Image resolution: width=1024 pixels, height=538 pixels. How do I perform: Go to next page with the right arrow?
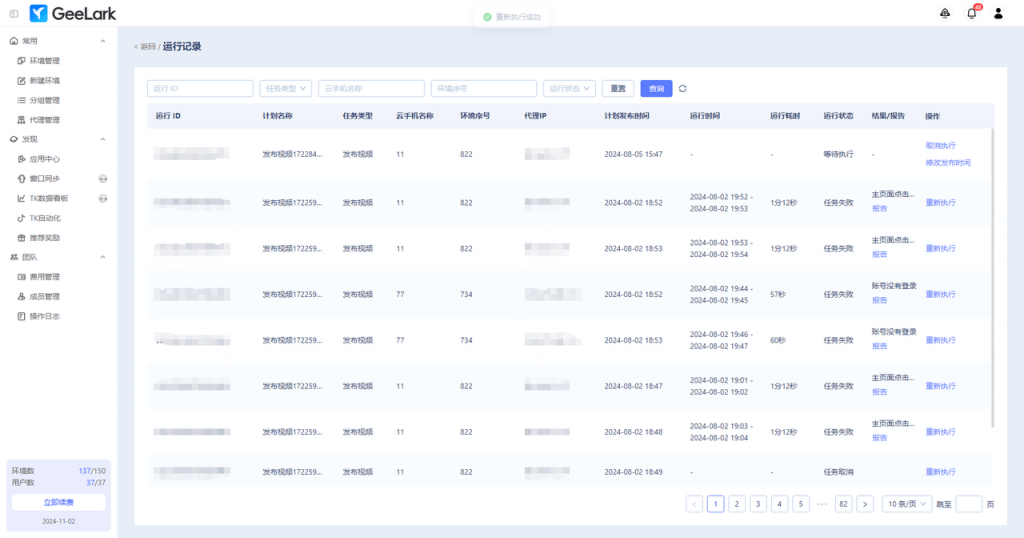click(865, 504)
